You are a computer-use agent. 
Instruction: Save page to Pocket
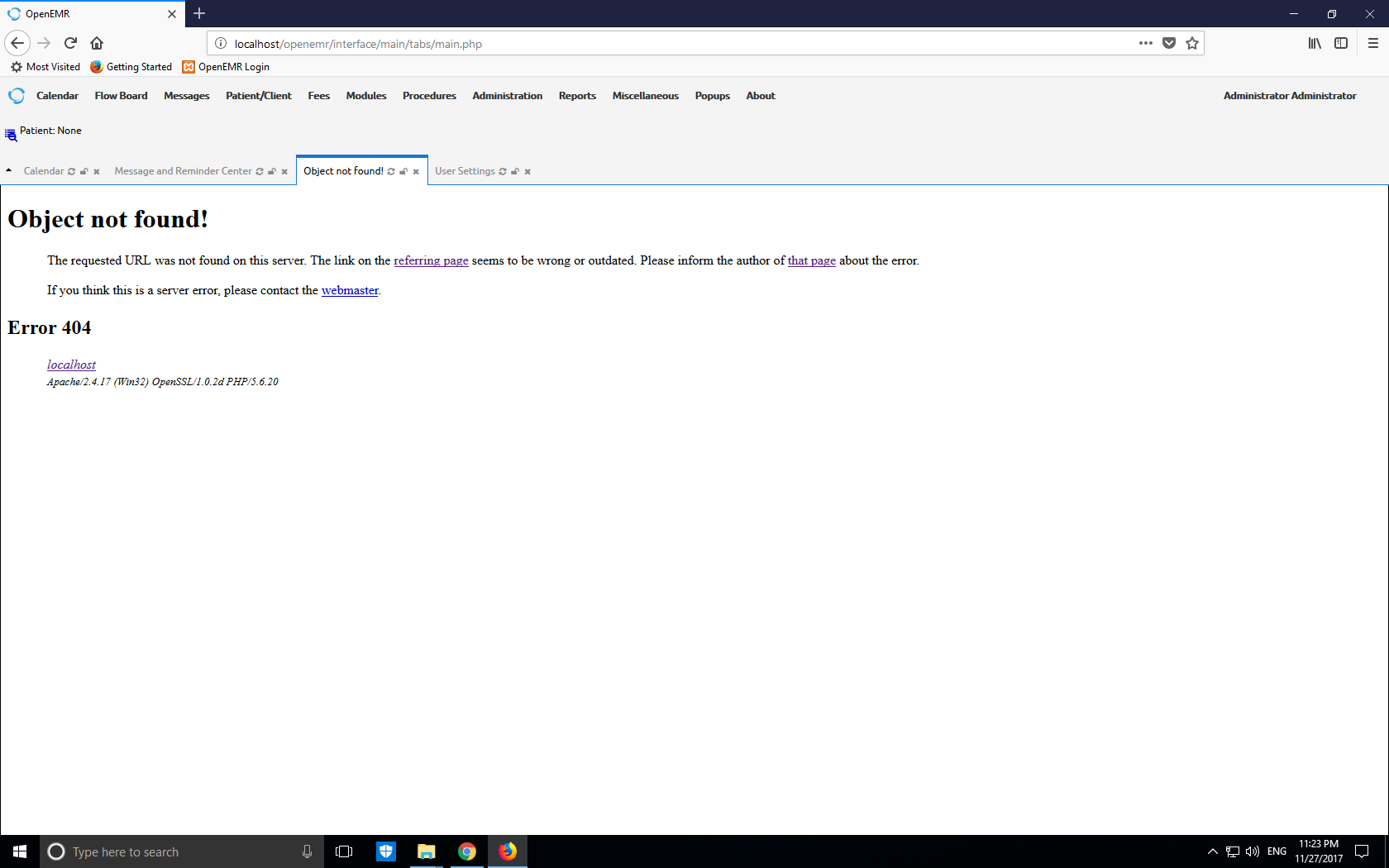click(x=1168, y=43)
